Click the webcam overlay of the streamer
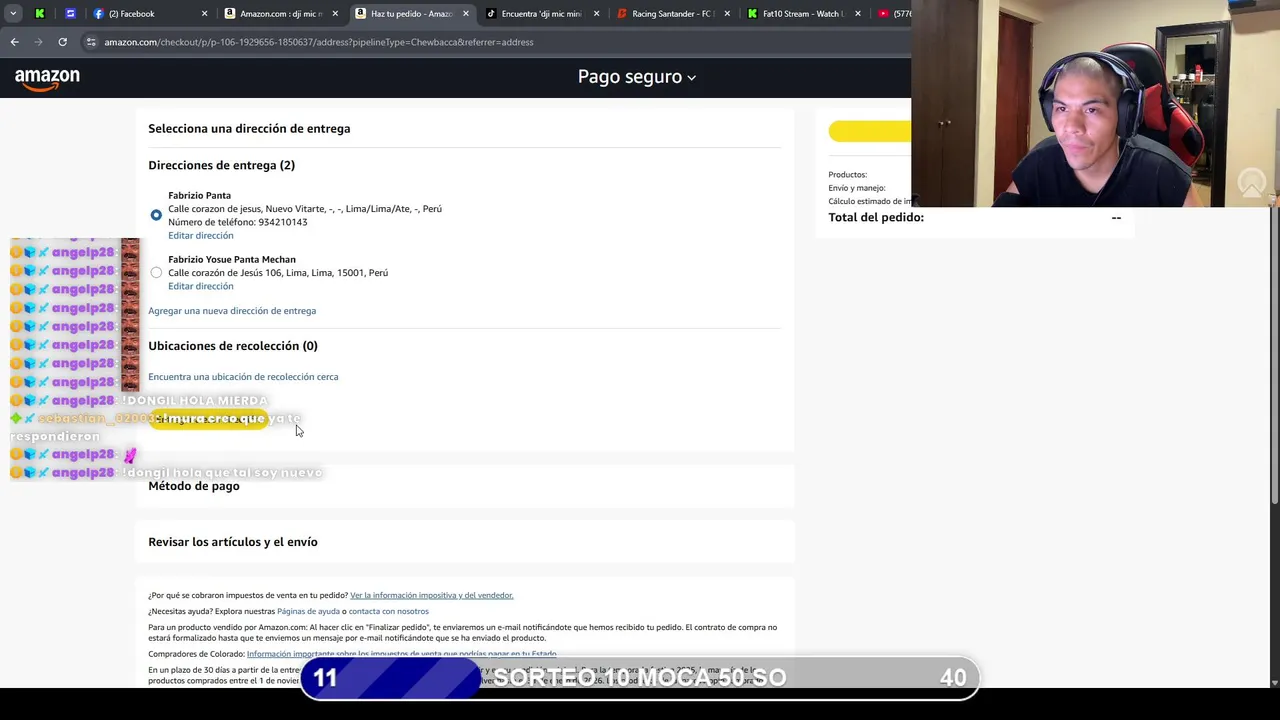The image size is (1280, 720). click(x=1095, y=103)
